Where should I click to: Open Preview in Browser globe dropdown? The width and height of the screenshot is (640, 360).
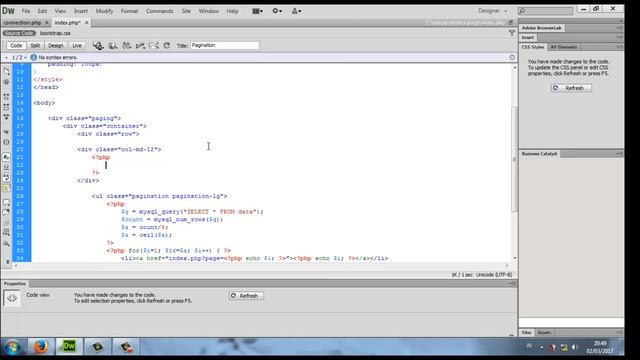[113, 46]
